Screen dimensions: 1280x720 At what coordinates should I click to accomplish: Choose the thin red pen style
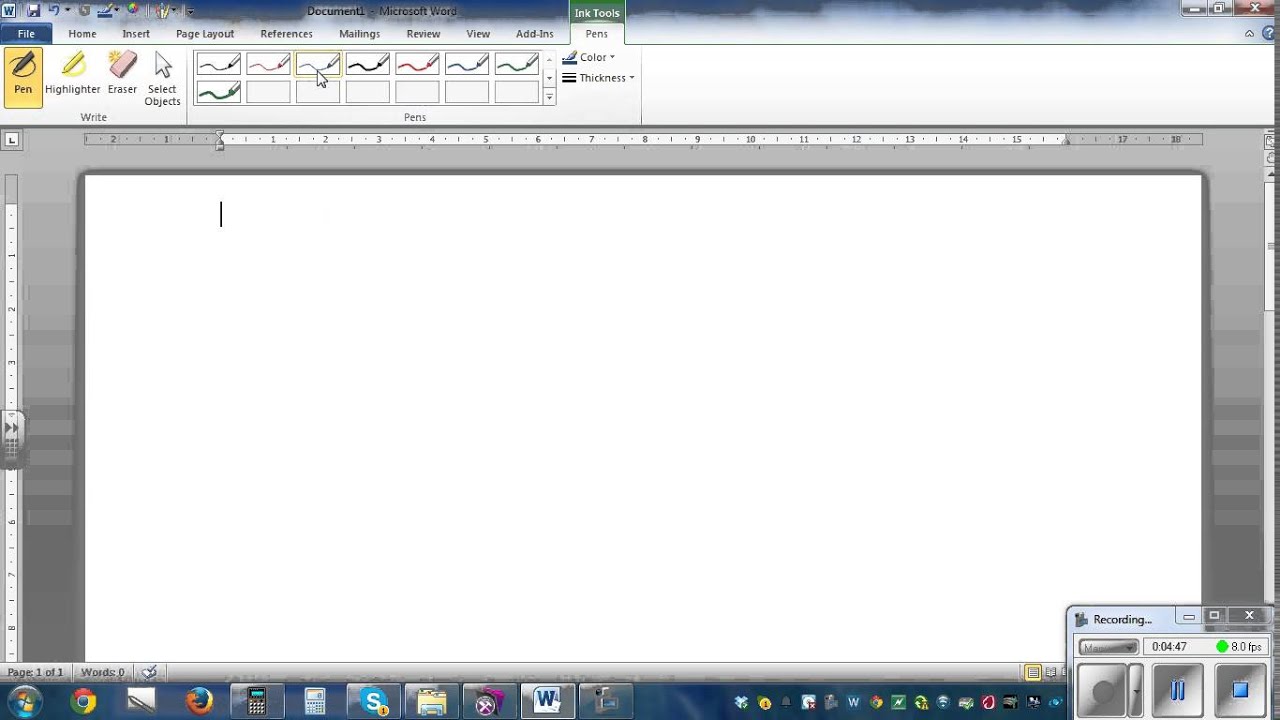pos(268,66)
